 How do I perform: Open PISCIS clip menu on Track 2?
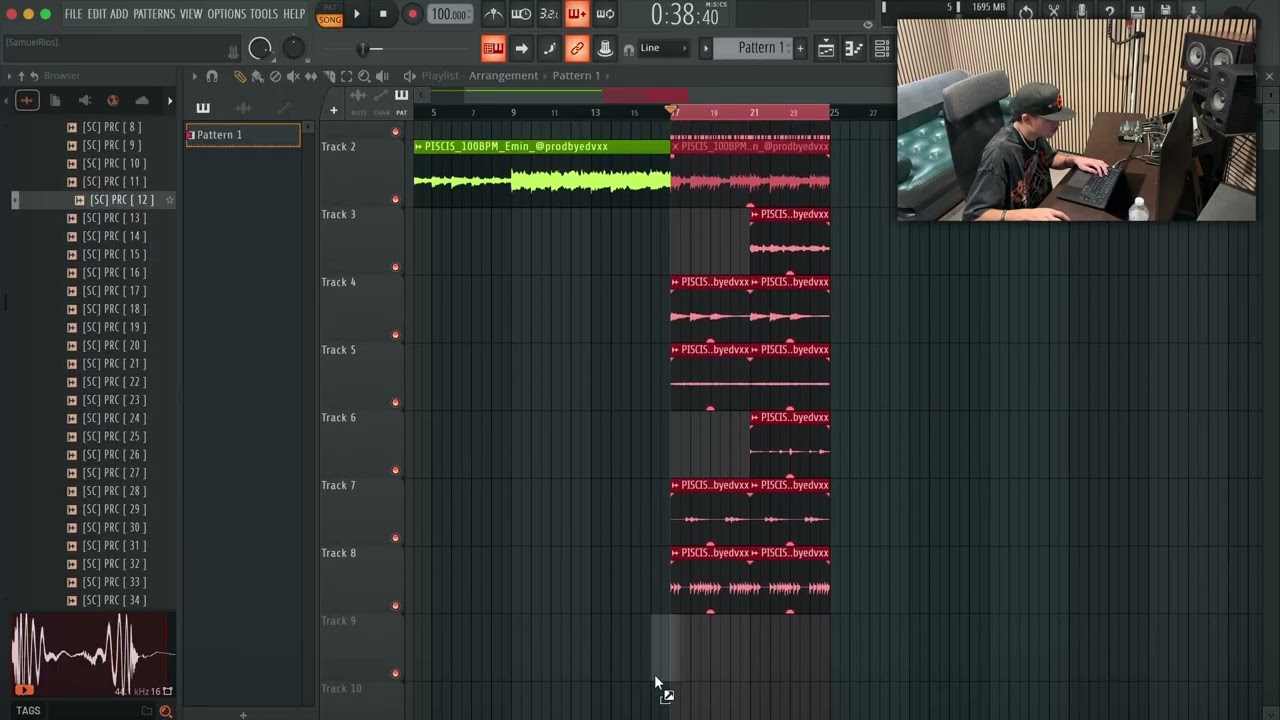(x=419, y=147)
